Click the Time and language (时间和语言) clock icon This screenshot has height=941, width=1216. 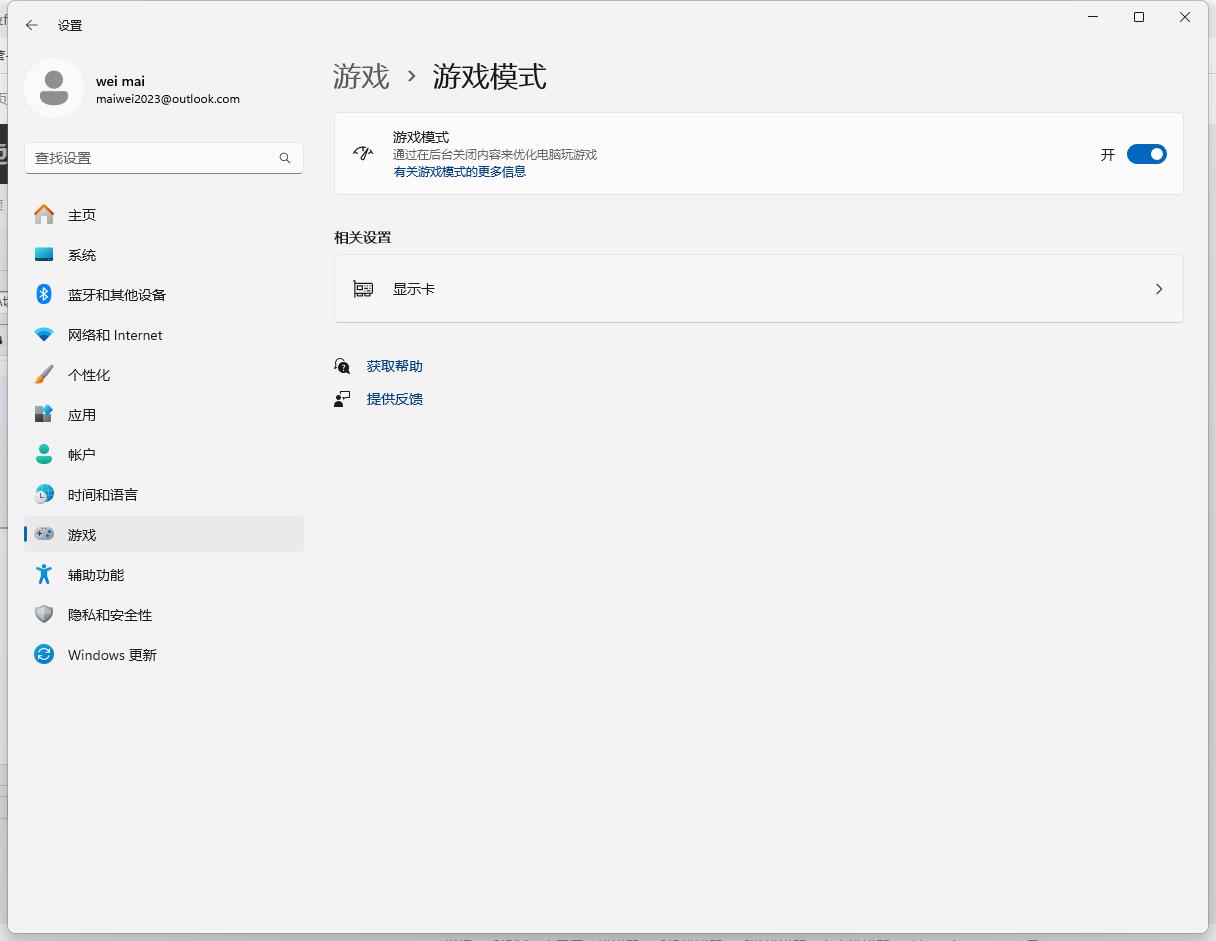click(x=44, y=495)
